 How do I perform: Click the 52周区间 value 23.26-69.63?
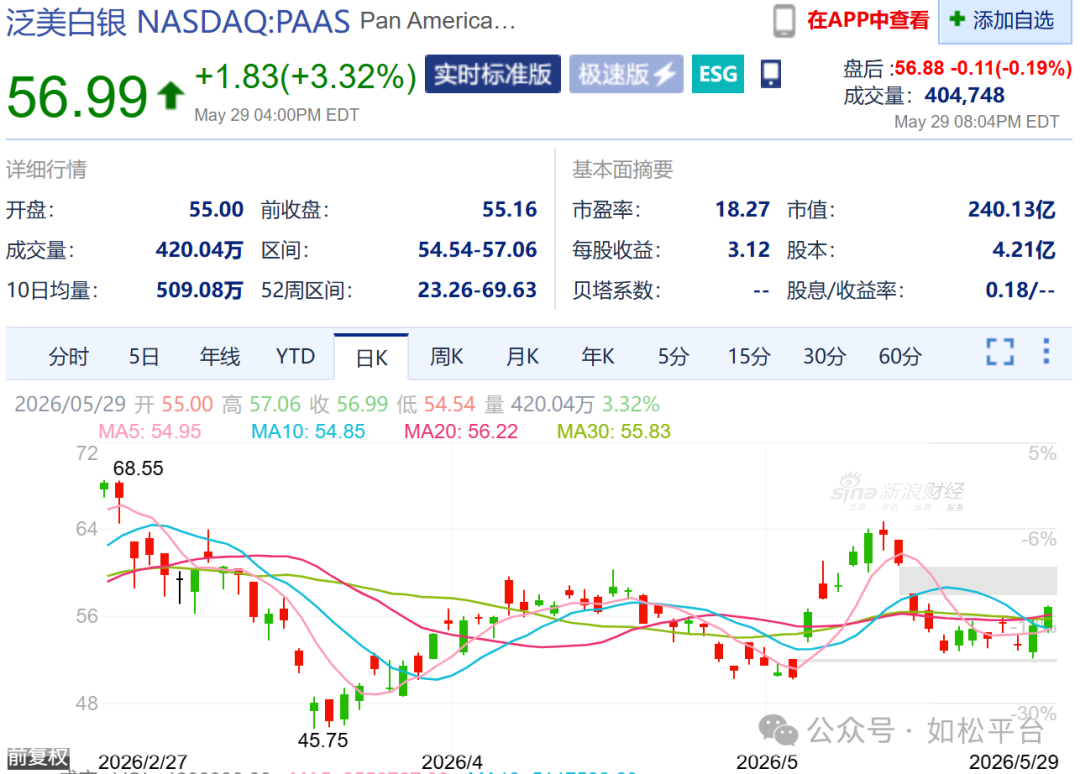(477, 290)
